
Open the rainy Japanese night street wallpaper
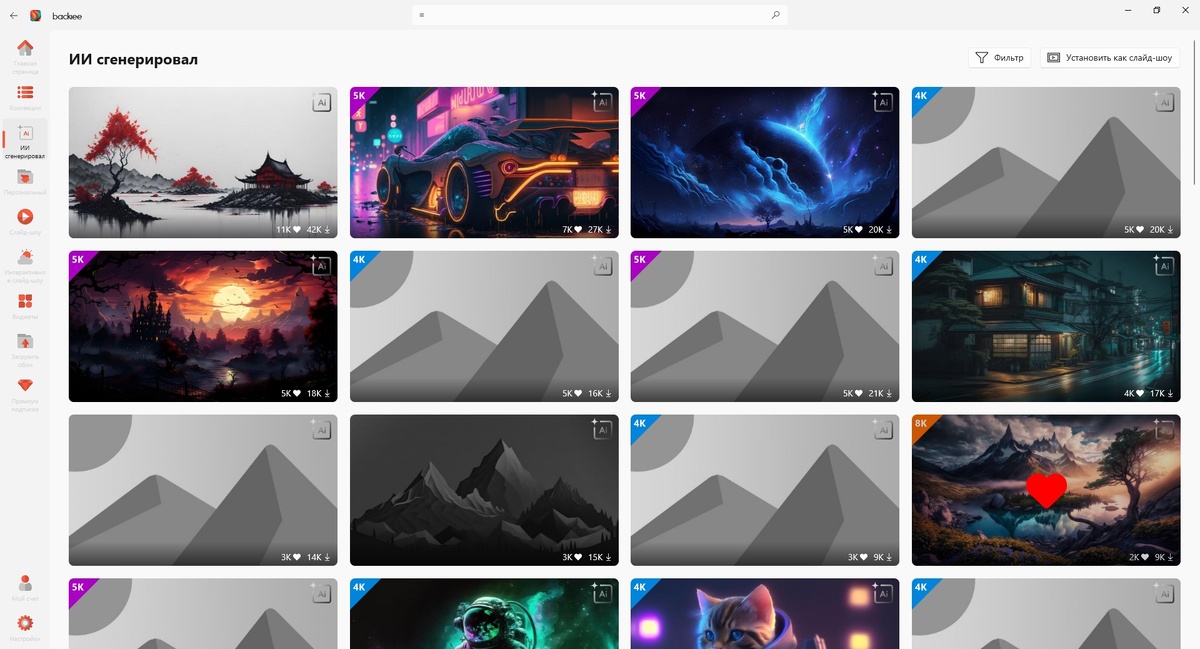tap(1046, 326)
